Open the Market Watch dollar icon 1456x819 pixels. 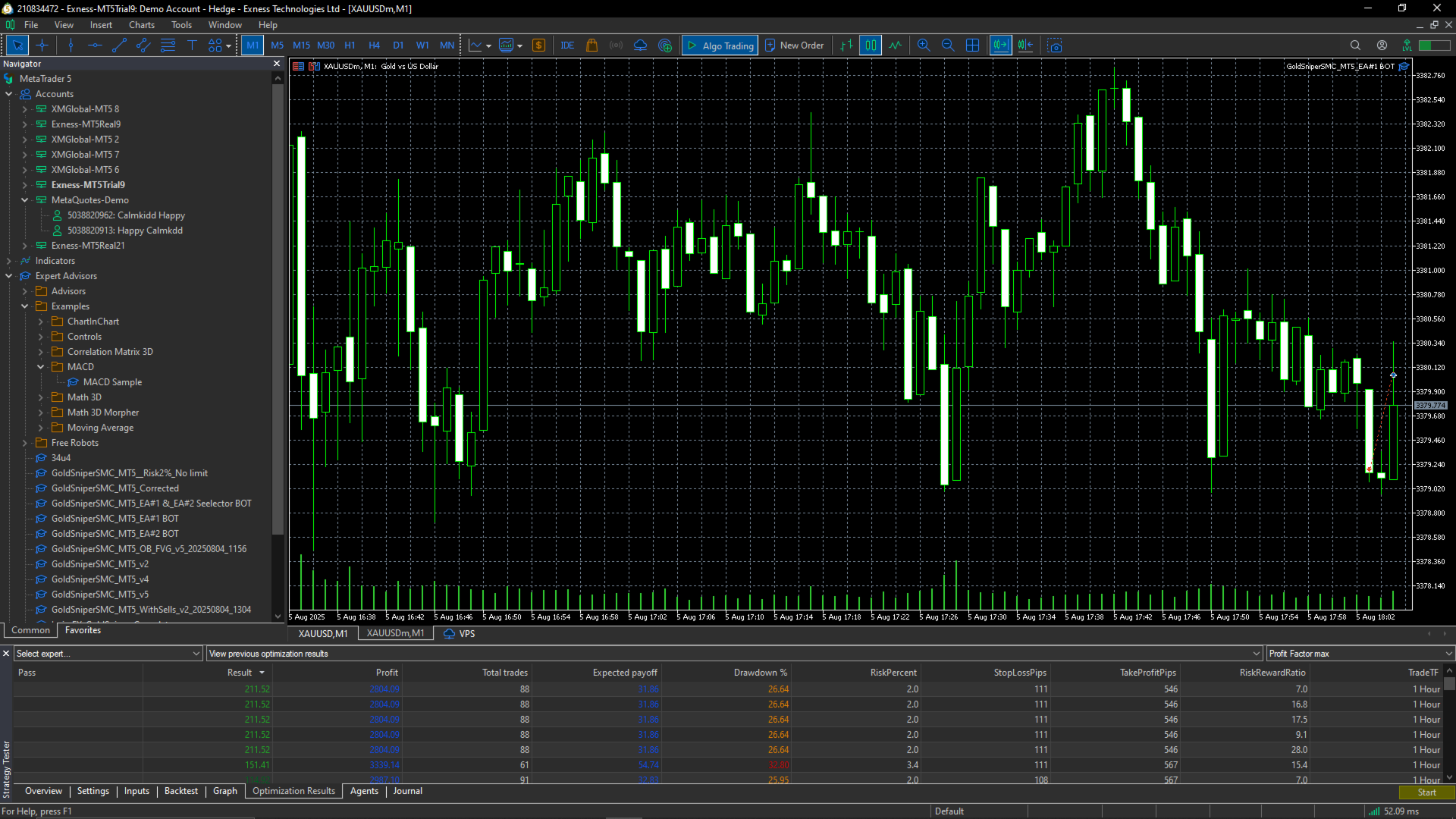pos(539,45)
